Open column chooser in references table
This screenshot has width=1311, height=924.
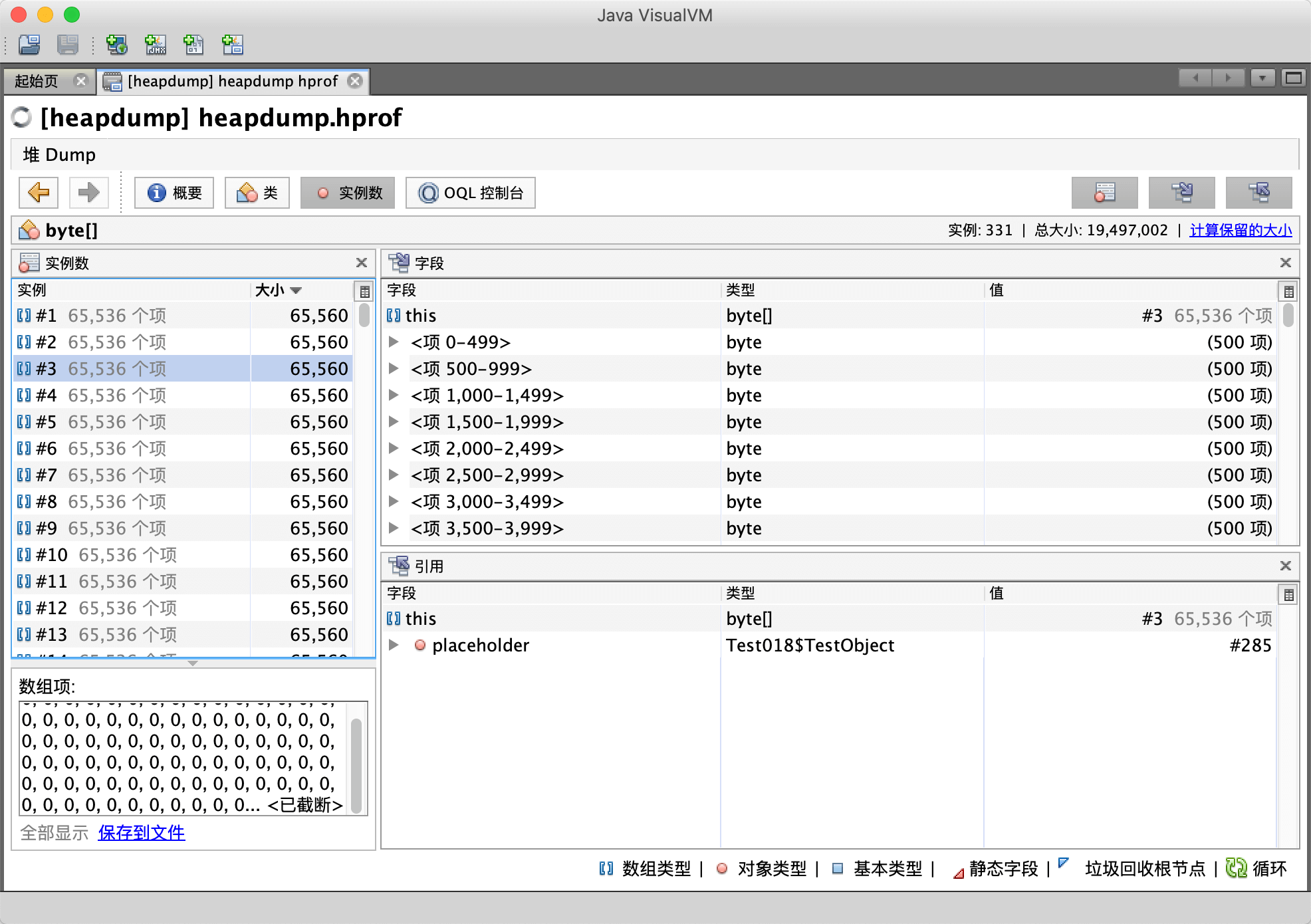[1288, 594]
